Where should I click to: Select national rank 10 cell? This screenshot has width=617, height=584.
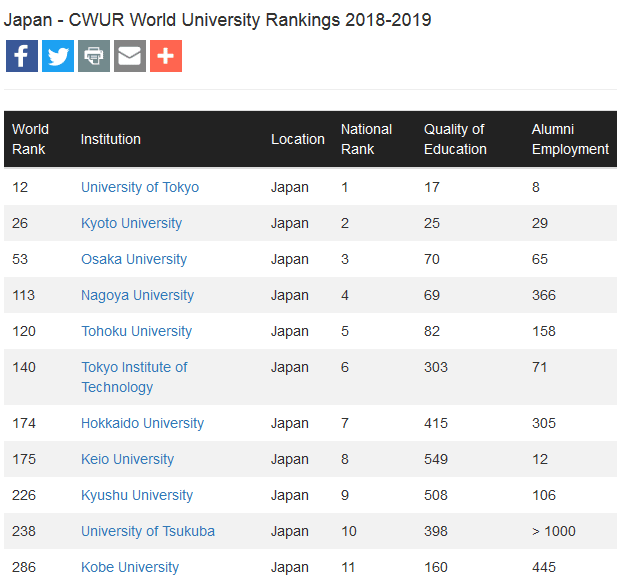coord(349,531)
